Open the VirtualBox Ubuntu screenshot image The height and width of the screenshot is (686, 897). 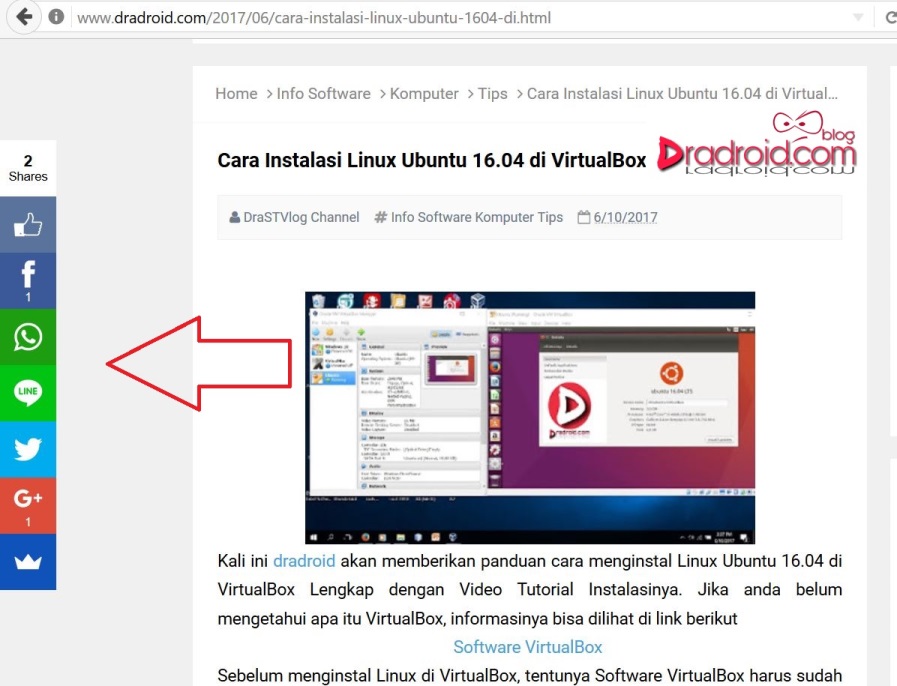530,418
